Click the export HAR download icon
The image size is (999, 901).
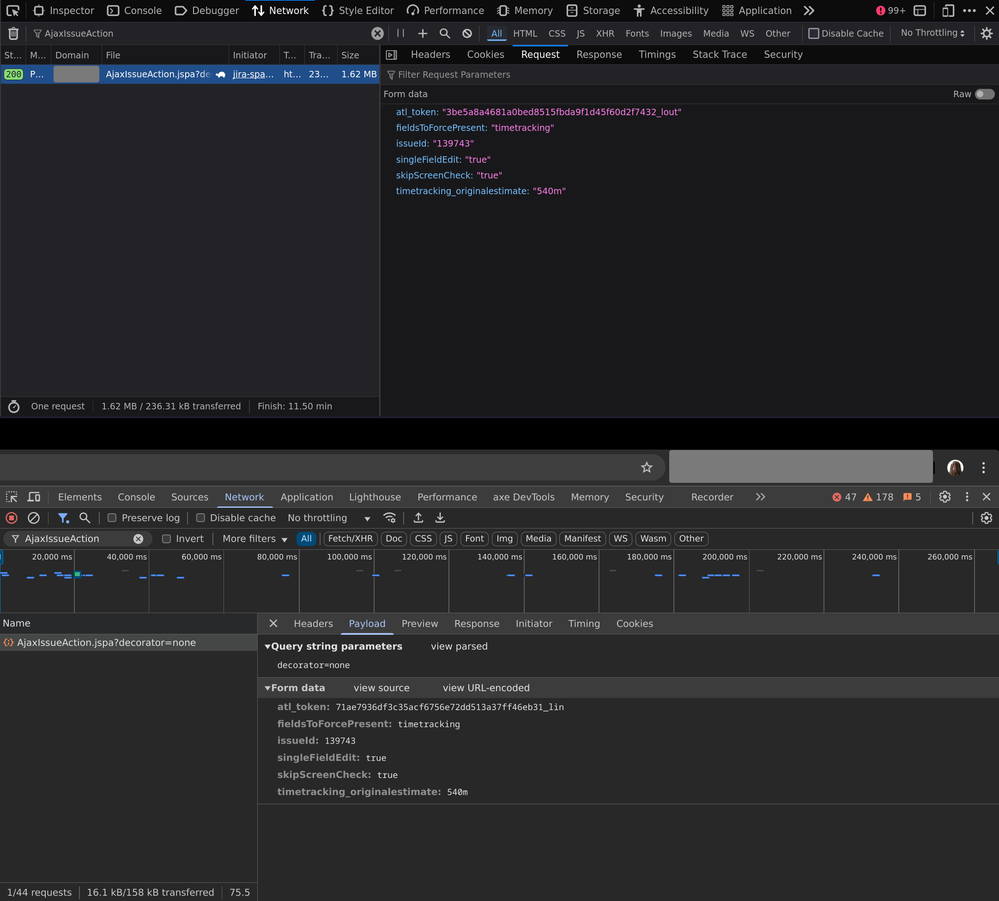tap(440, 518)
